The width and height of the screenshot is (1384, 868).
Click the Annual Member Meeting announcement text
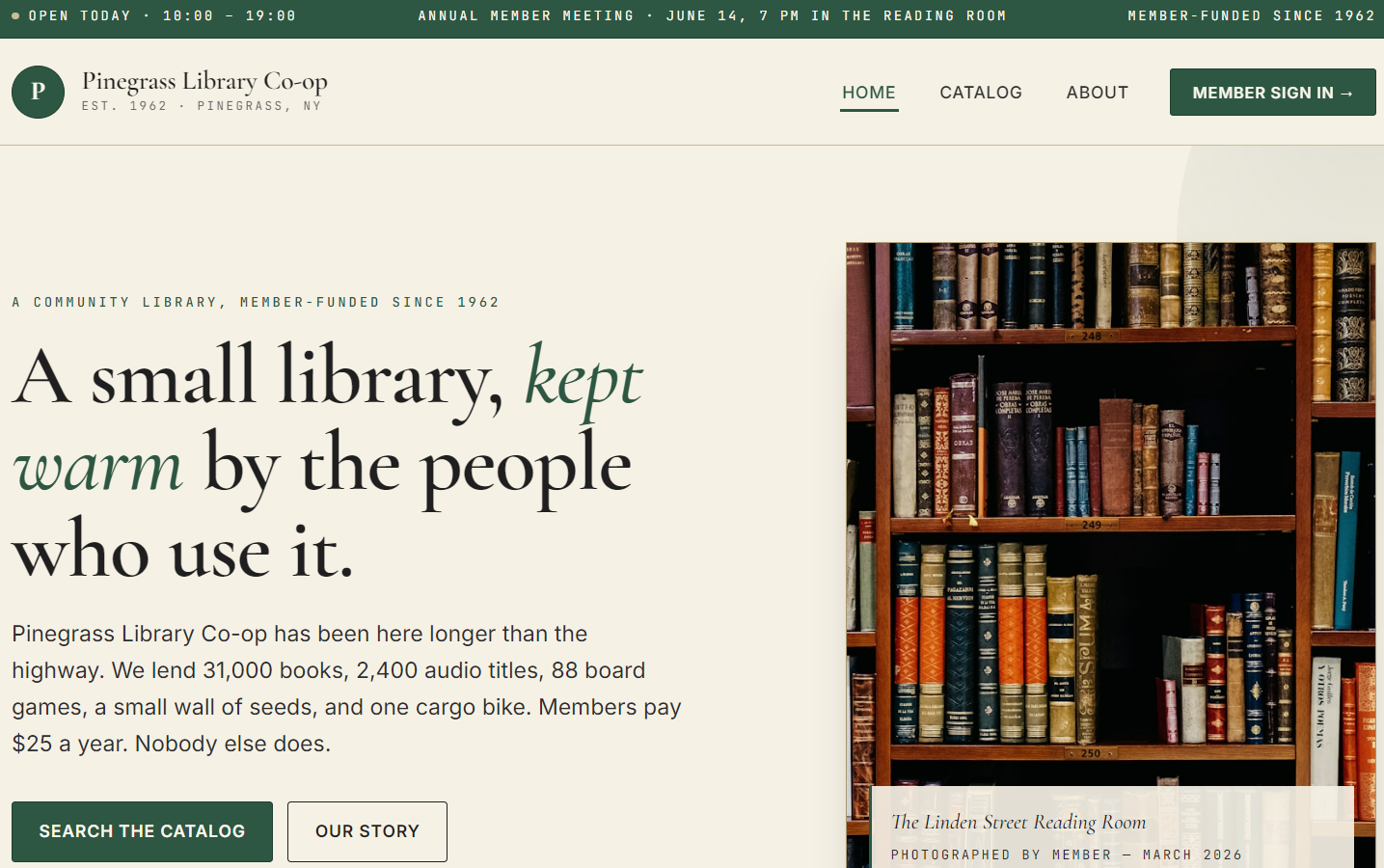point(712,15)
